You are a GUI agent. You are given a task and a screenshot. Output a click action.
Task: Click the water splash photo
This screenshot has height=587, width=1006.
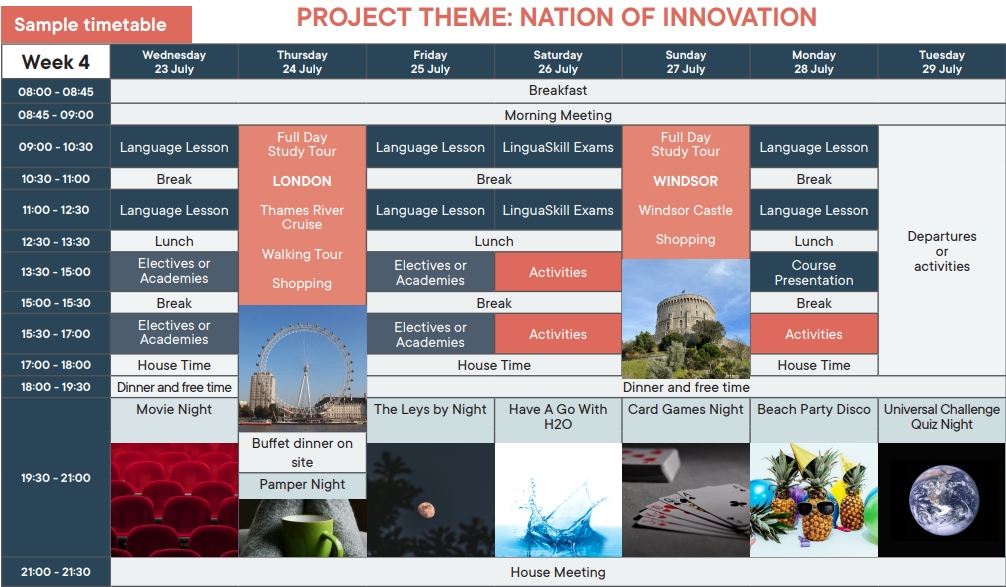(558, 500)
